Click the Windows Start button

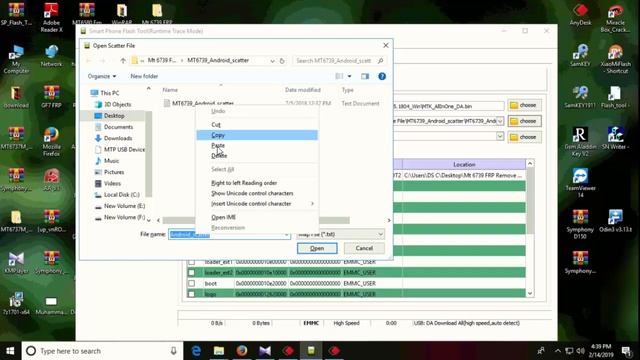coord(10,351)
